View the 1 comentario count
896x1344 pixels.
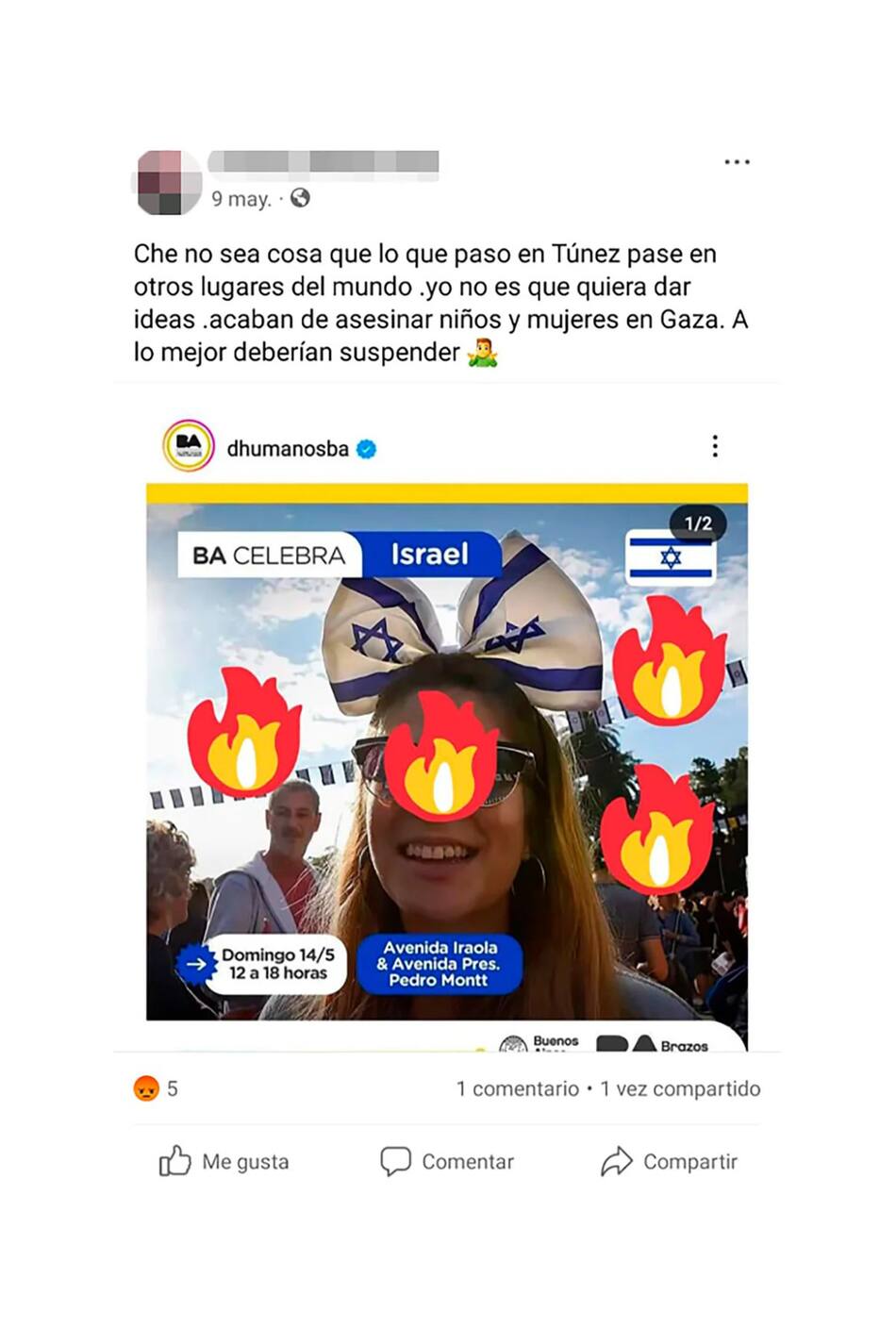point(518,1088)
